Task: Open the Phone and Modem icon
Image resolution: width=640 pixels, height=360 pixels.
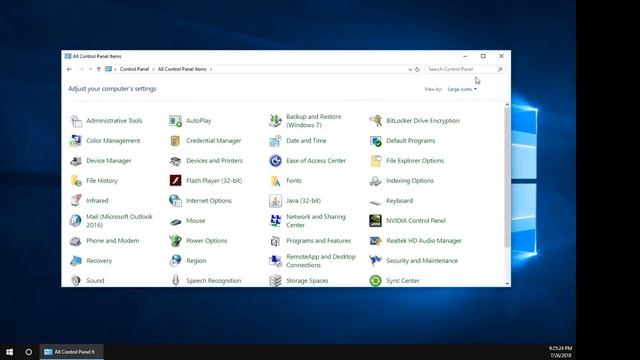Action: pos(76,241)
